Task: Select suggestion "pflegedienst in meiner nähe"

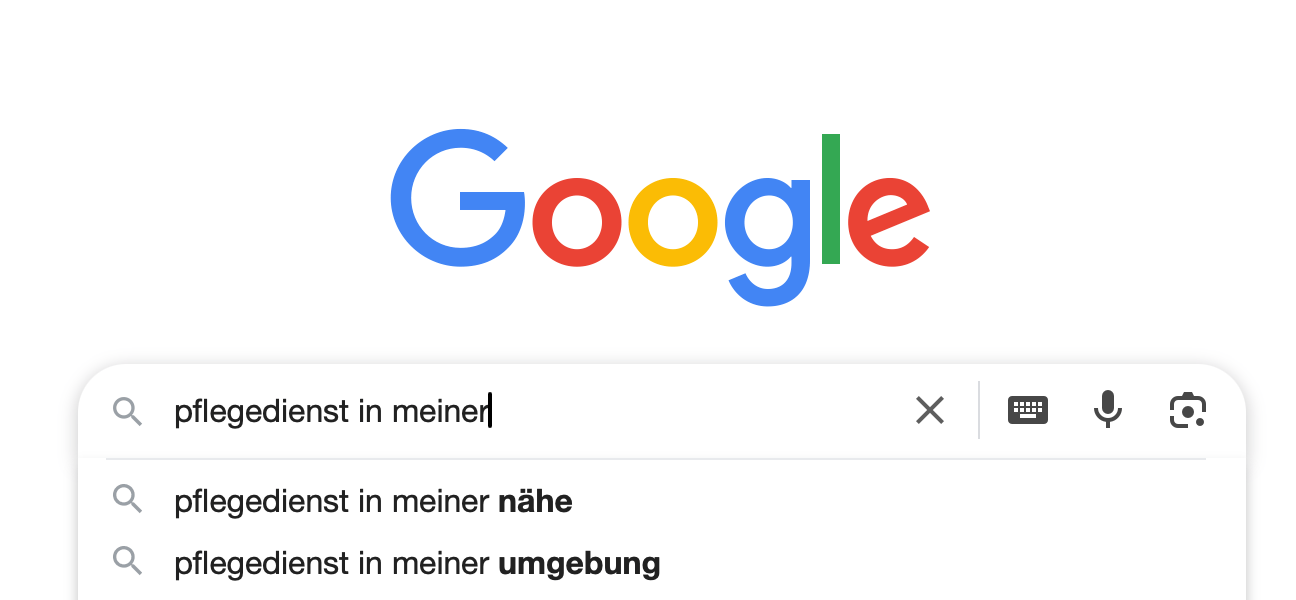Action: (372, 500)
